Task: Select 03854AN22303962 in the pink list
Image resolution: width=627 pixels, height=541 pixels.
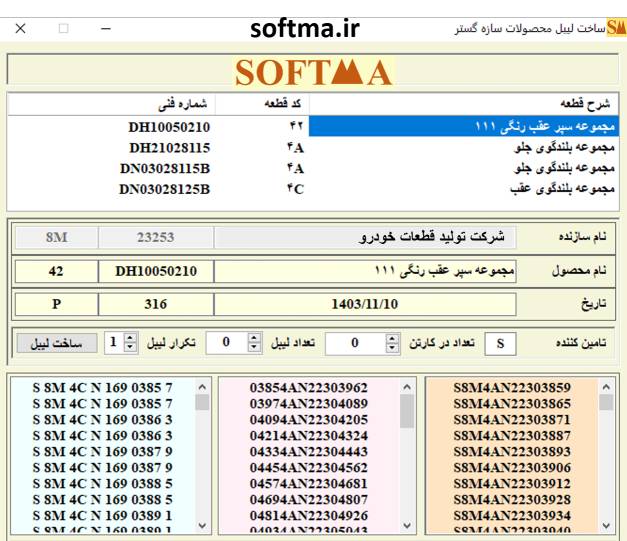Action: coord(308,387)
